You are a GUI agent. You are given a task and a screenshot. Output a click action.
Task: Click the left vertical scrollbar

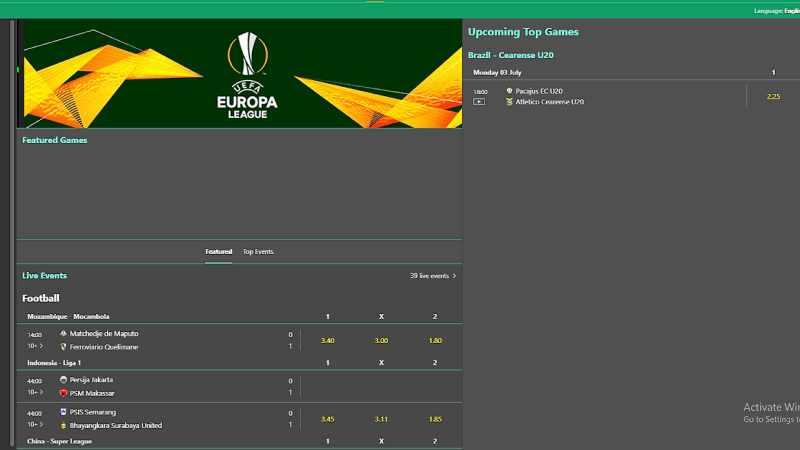coord(12,235)
